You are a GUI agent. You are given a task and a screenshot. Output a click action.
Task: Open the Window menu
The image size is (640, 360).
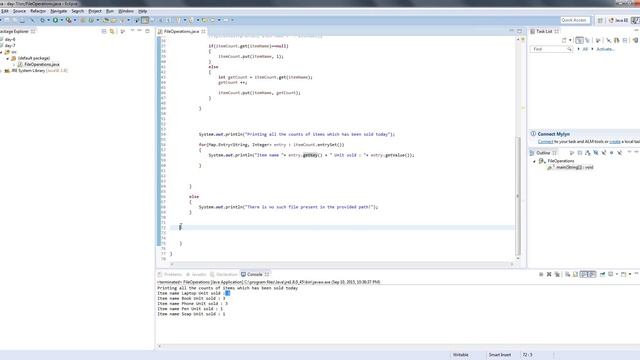[x=126, y=11]
